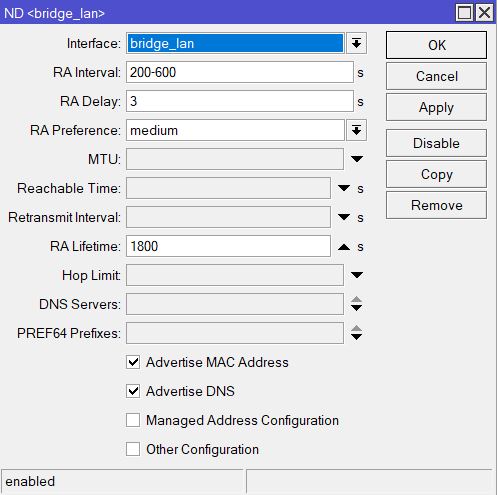Maximize the ND bridge_lan window
Screen dimensions: 497x495
click(x=464, y=13)
